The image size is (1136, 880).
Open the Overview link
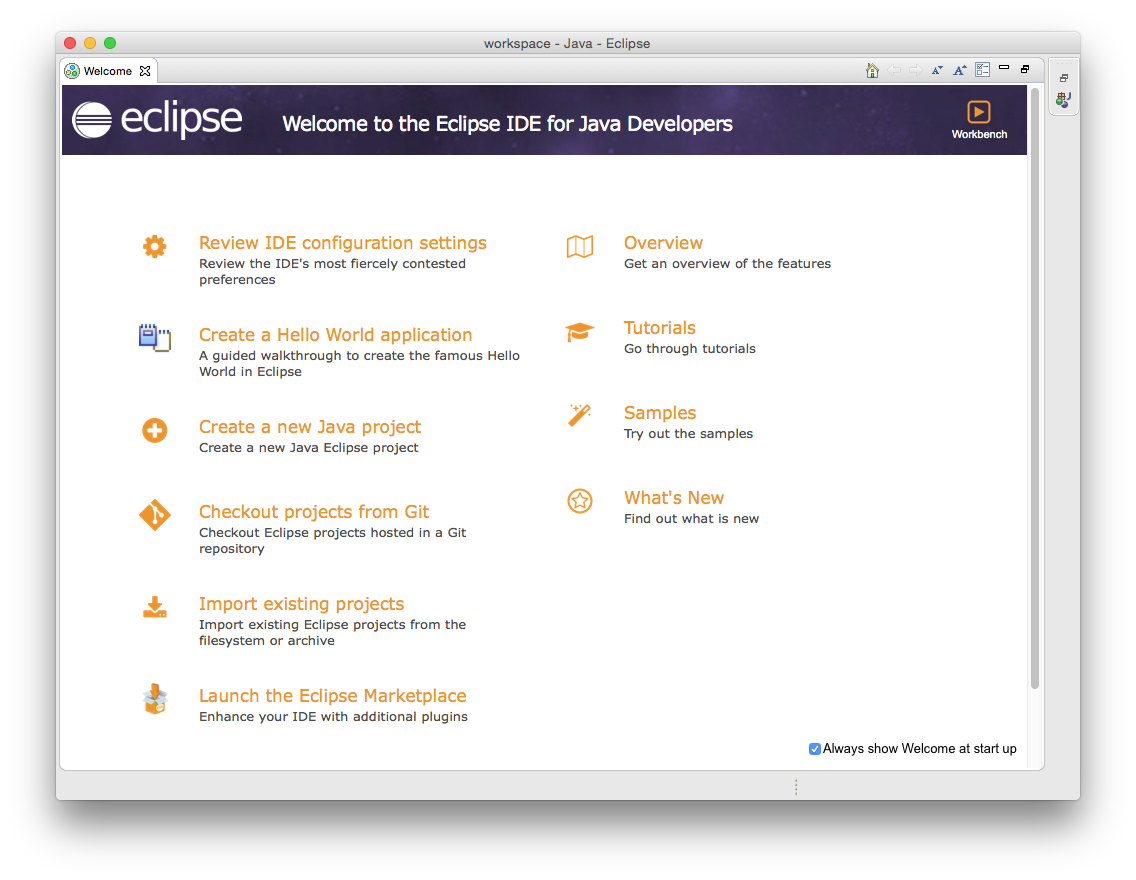pos(663,243)
